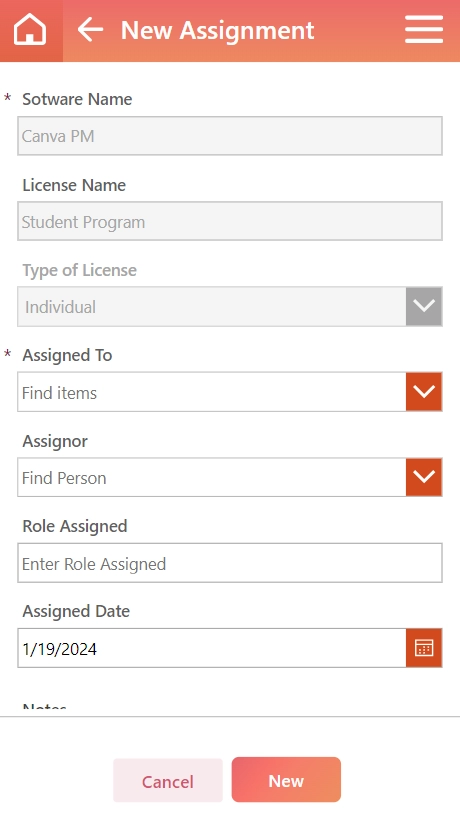Viewport: 460px width, 820px height.
Task: Click the New Assignment header title
Action: tap(217, 30)
